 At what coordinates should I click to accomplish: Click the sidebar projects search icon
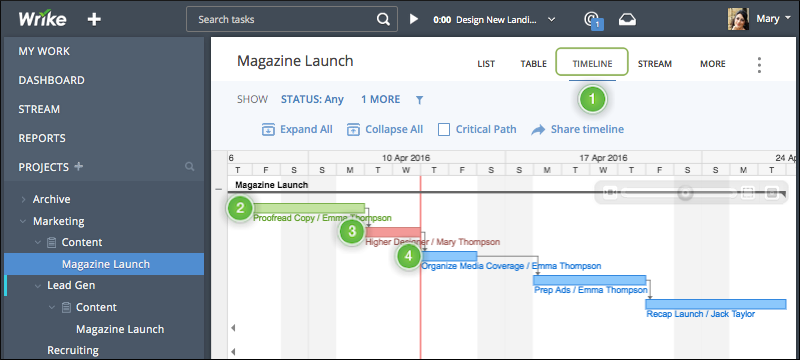(x=190, y=167)
